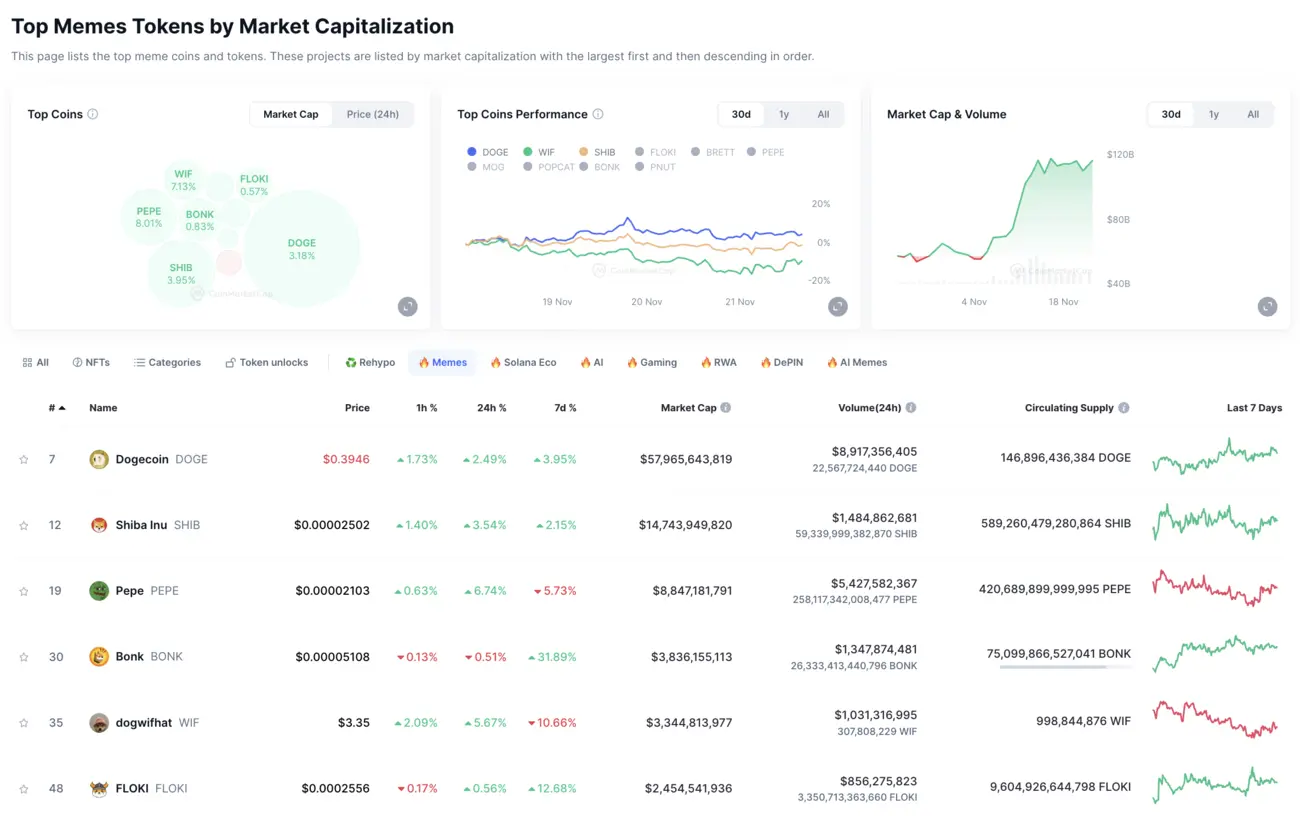1300x816 pixels.
Task: Open Dogecoin Last 7 Days sparkline
Action: coord(1215,458)
